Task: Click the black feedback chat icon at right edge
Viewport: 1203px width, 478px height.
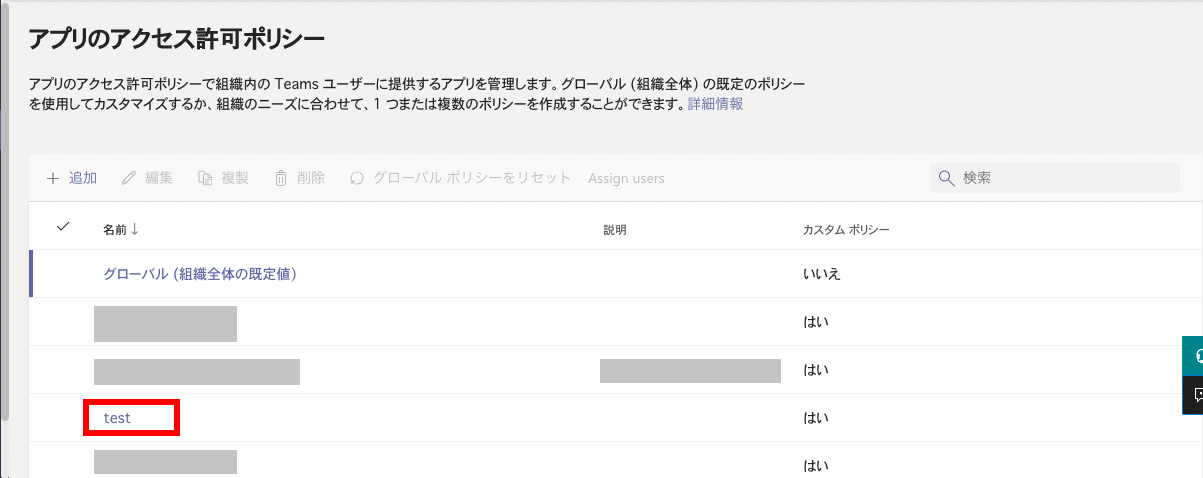Action: tap(1193, 395)
